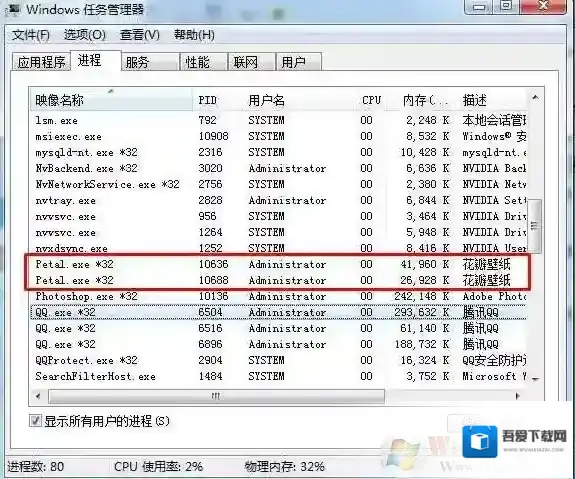Switch to the 用户 tab
575x479 pixels.
click(x=299, y=62)
